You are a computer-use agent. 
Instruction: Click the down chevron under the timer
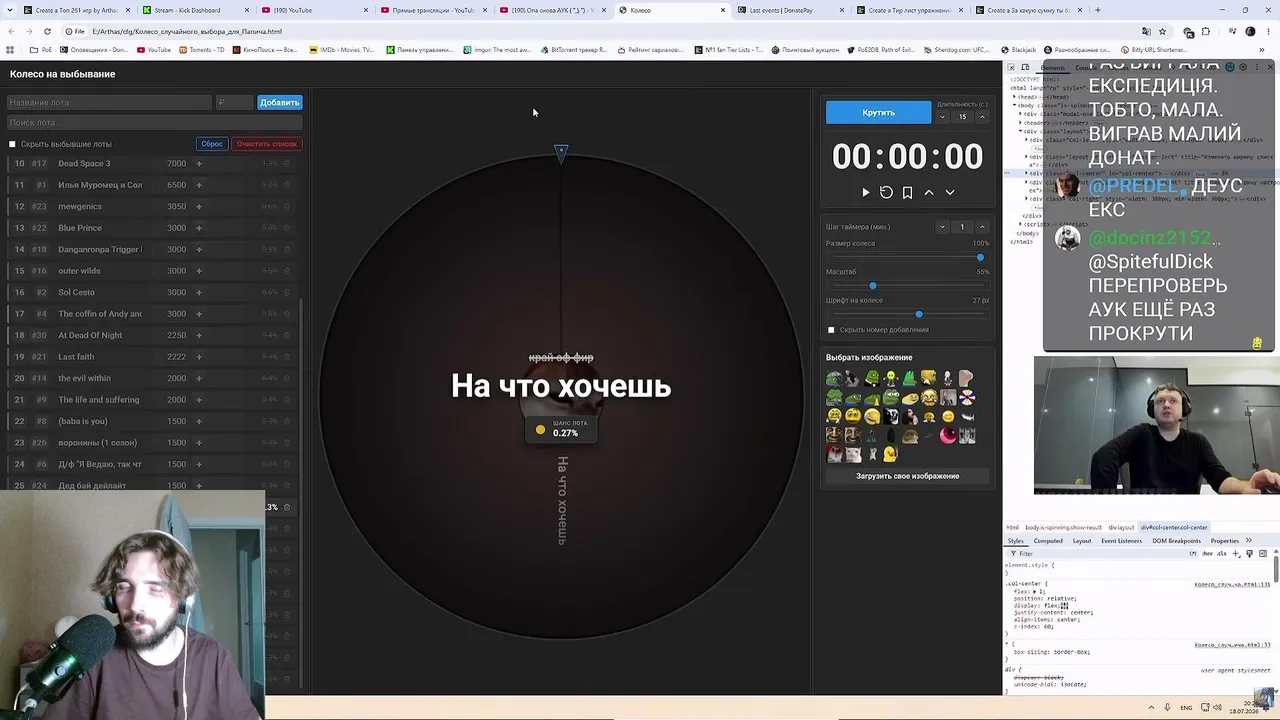[950, 192]
